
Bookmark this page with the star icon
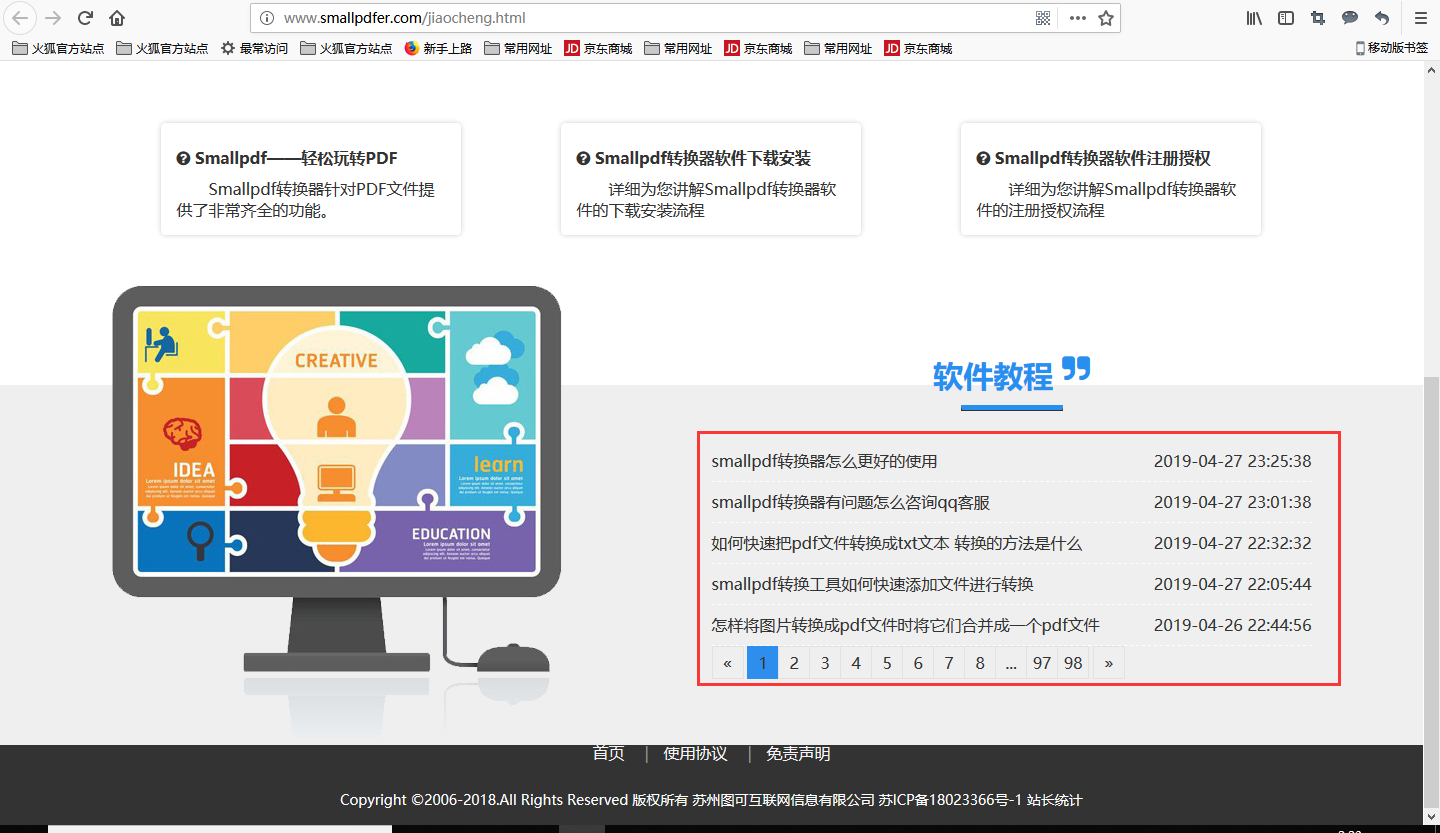1105,18
